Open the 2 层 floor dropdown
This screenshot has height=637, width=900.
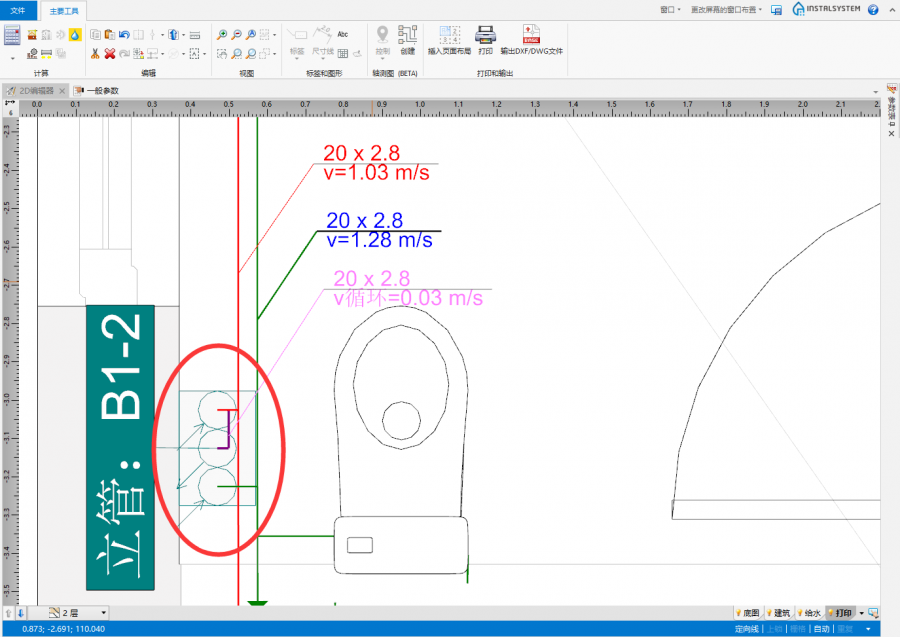coord(104,613)
